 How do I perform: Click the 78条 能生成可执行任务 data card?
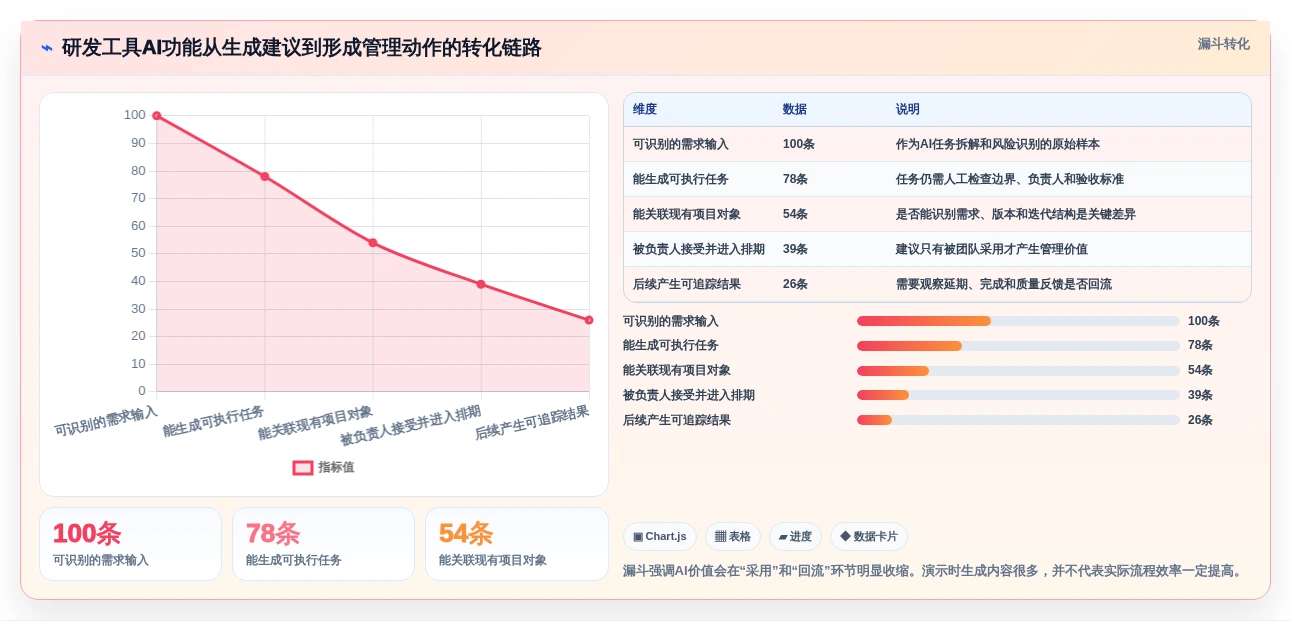[323, 544]
